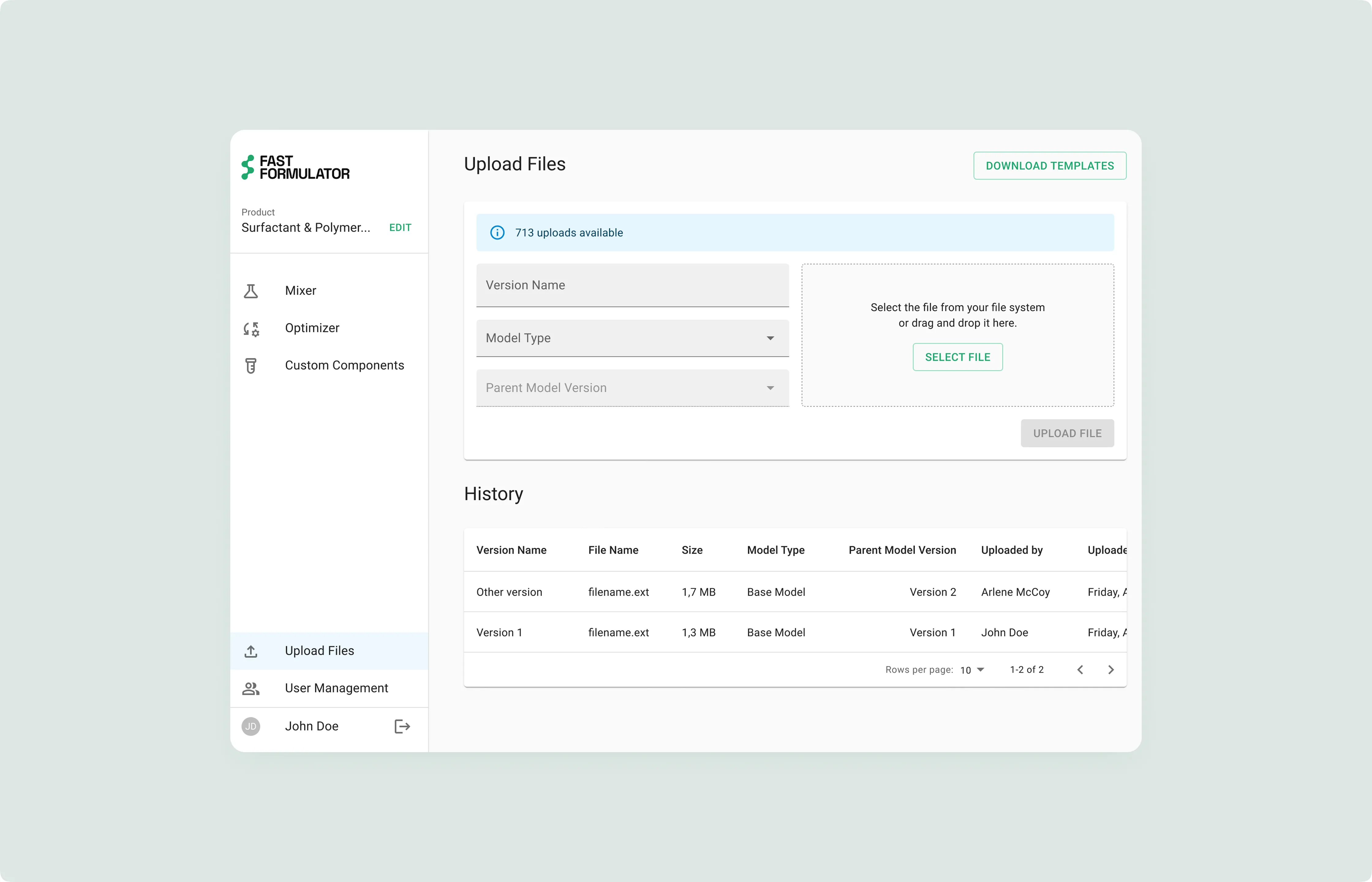The height and width of the screenshot is (882, 1372).
Task: Click filename.ext in the Other version row
Action: coord(618,592)
